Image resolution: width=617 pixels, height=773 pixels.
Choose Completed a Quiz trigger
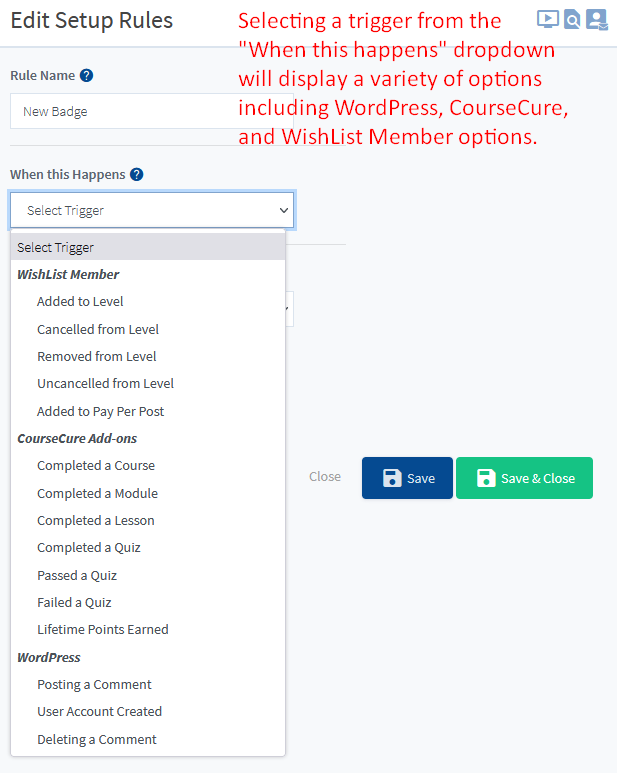148,548
